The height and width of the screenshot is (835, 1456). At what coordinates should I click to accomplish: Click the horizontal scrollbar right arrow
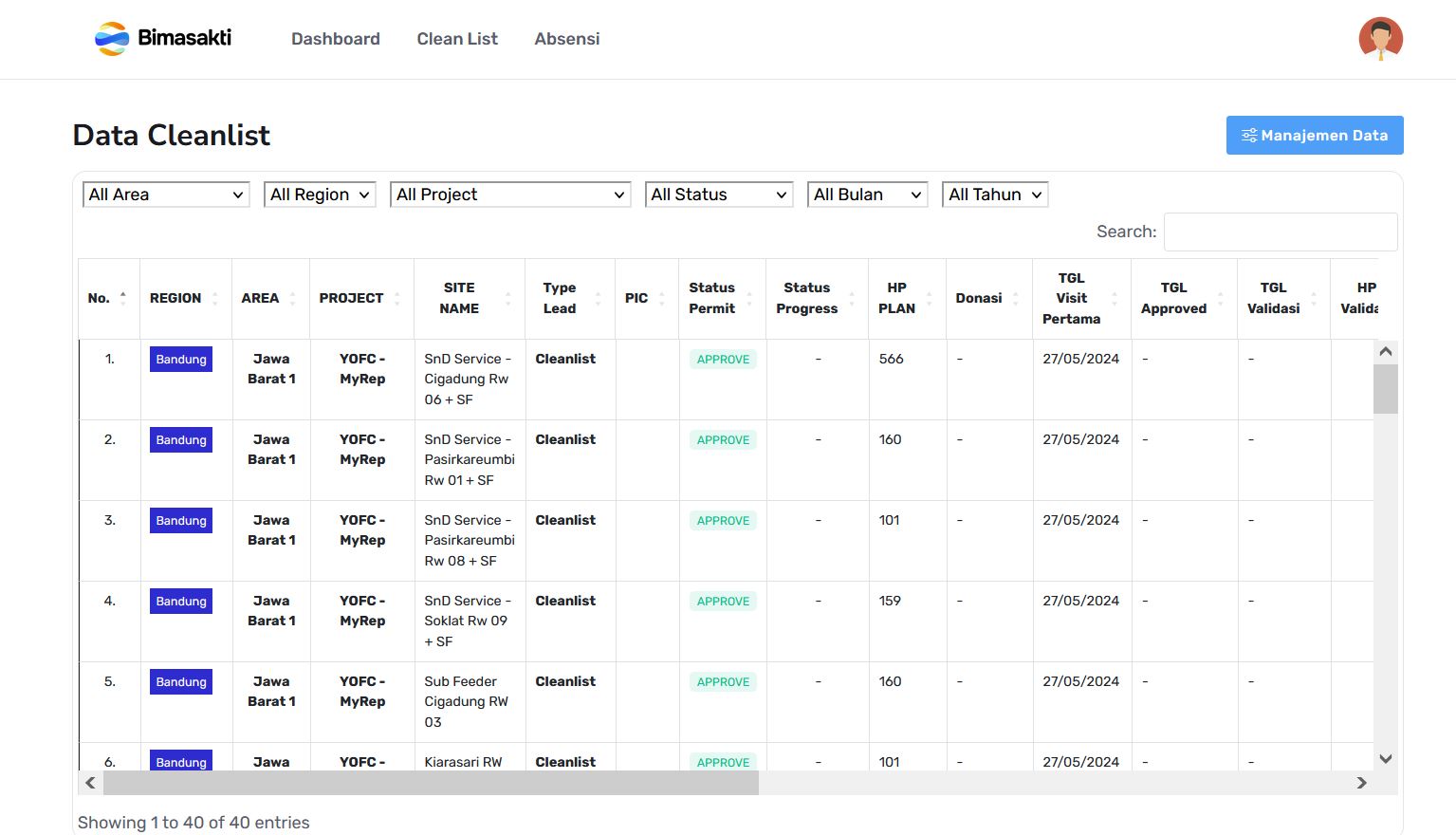[1361, 783]
